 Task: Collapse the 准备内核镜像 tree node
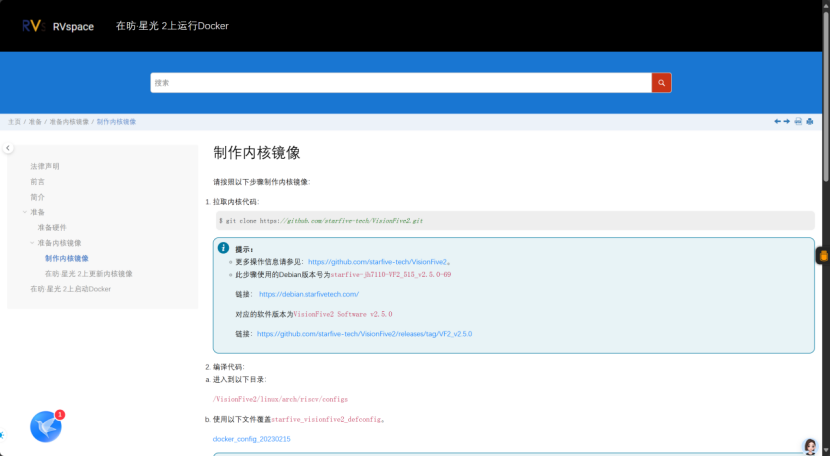[x=33, y=243]
